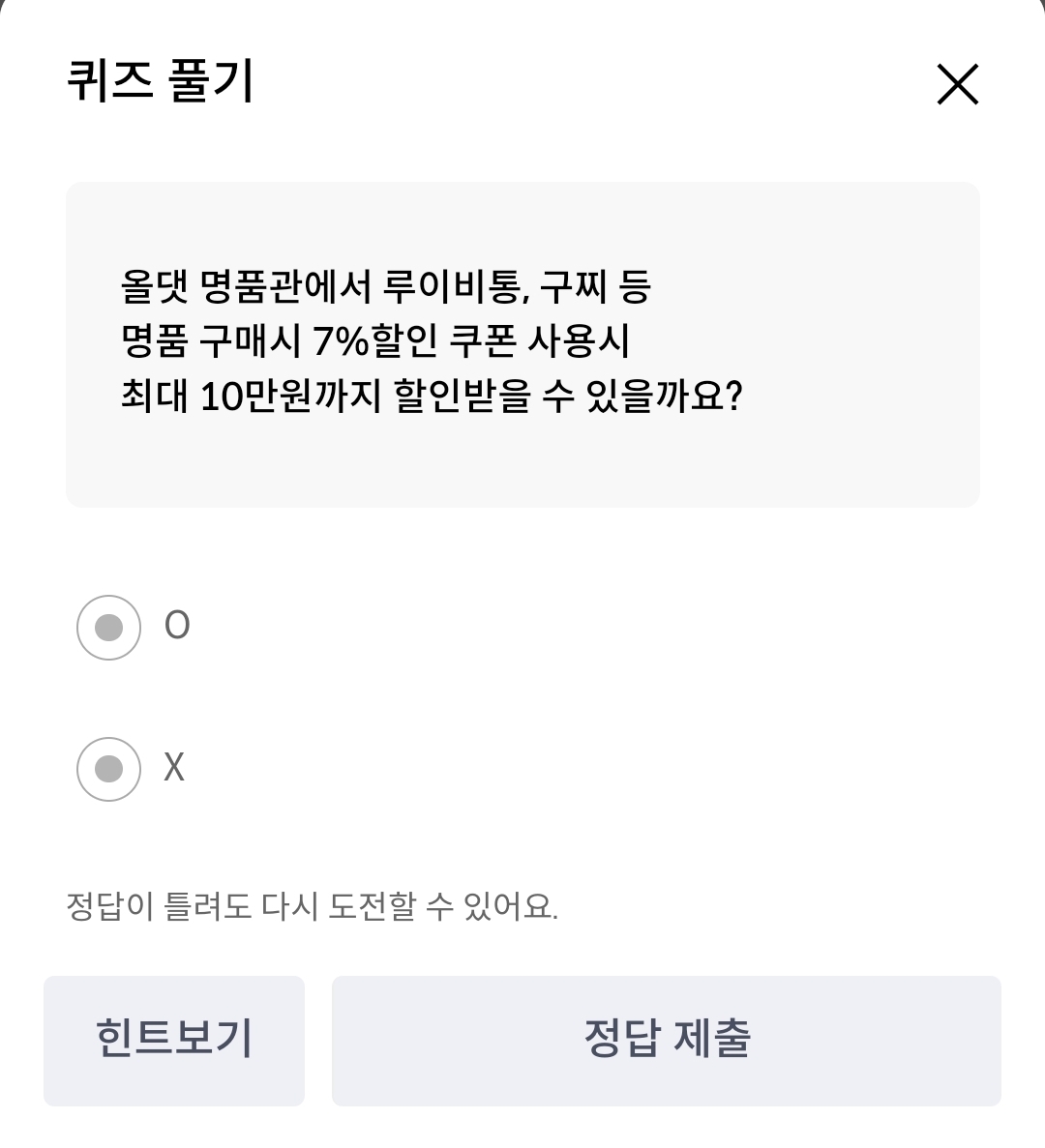This screenshot has width=1045, height=1148.
Task: Send the selected answer for grading
Action: [667, 1041]
